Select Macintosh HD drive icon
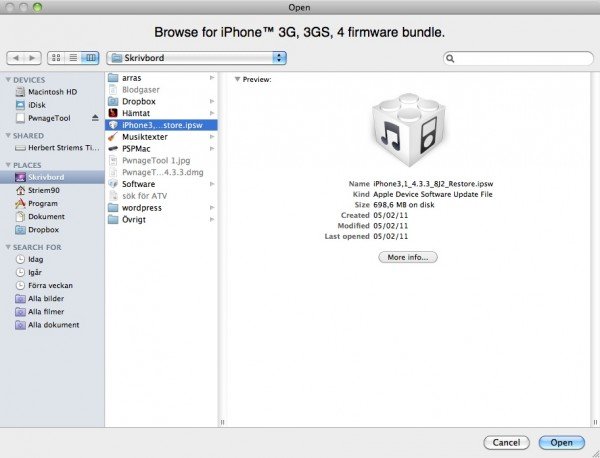This screenshot has height=458, width=600. pyautogui.click(x=20, y=92)
